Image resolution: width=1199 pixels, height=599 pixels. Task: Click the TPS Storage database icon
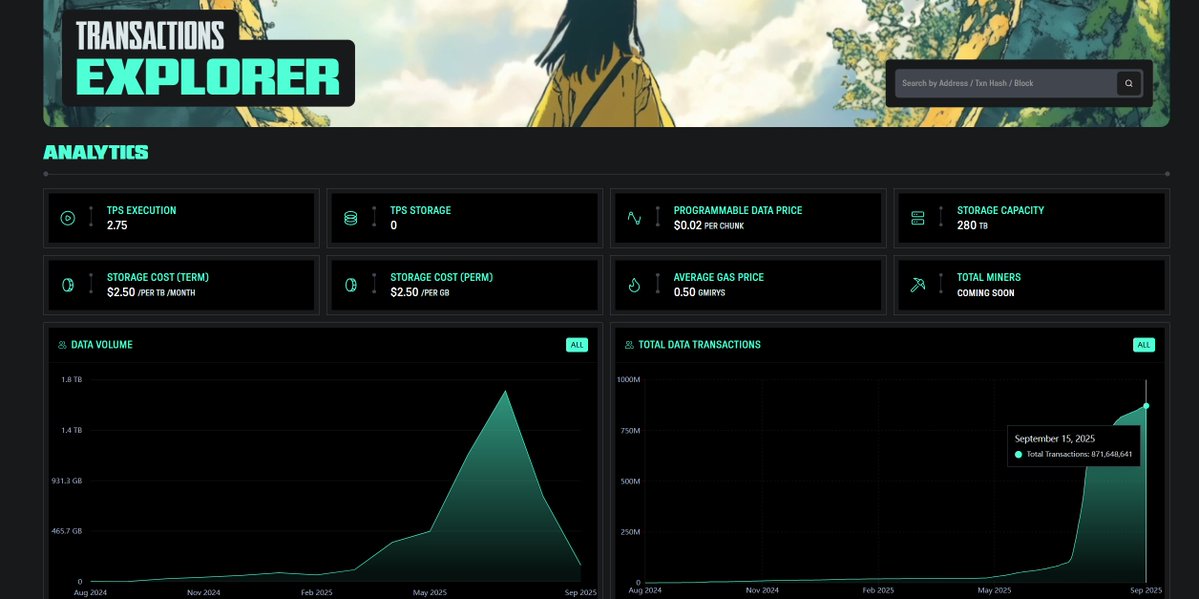[350, 218]
